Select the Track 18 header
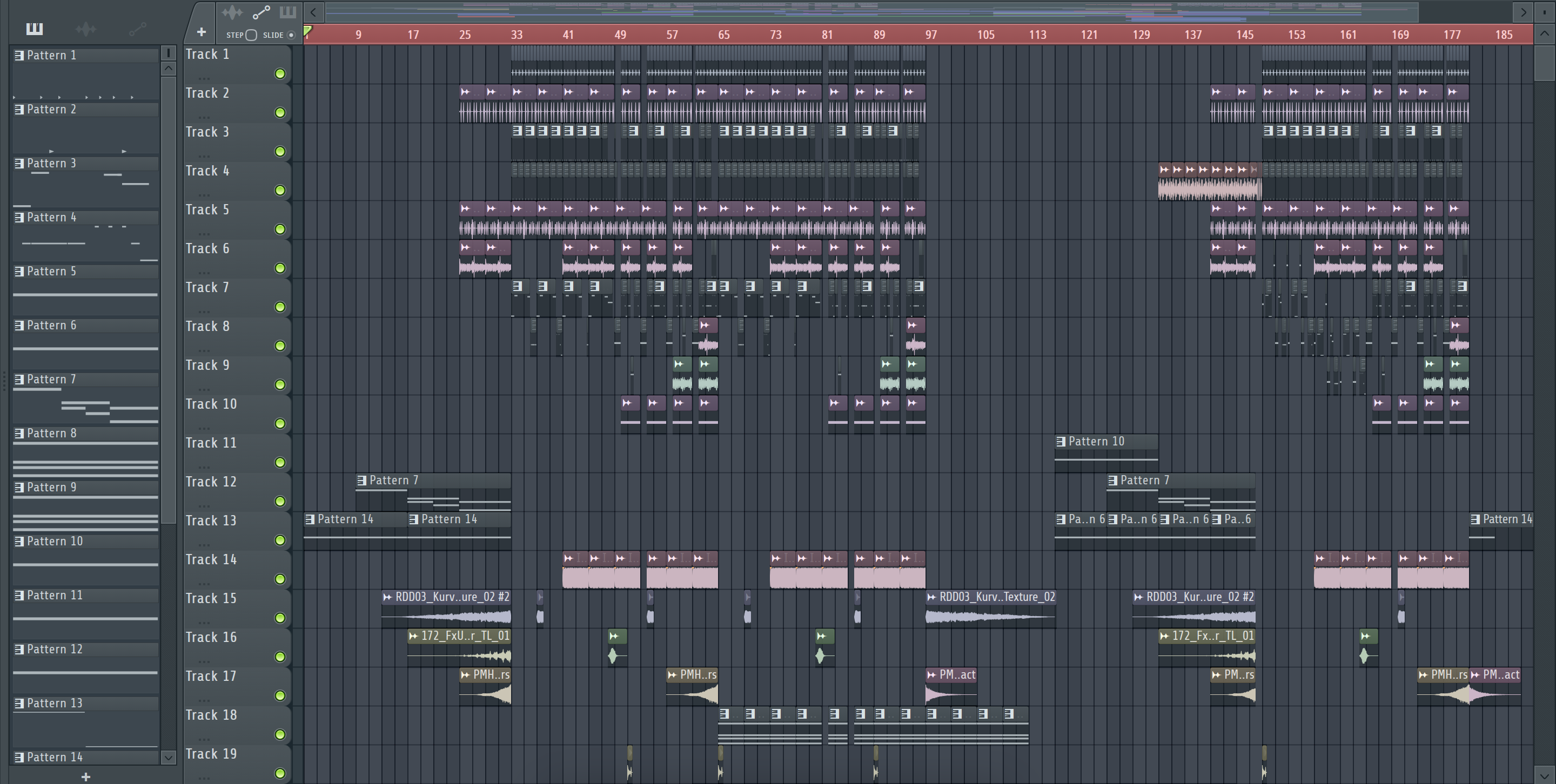This screenshot has height=784, width=1556. [237, 726]
